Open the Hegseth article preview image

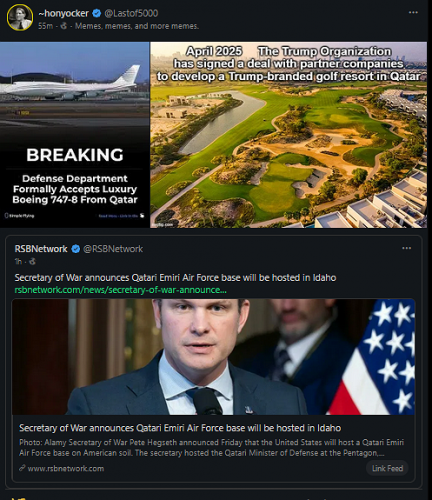click(213, 357)
